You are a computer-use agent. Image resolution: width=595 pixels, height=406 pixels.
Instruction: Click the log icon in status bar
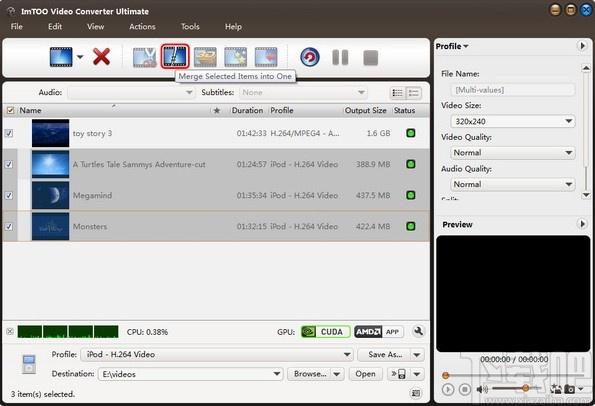point(416,393)
